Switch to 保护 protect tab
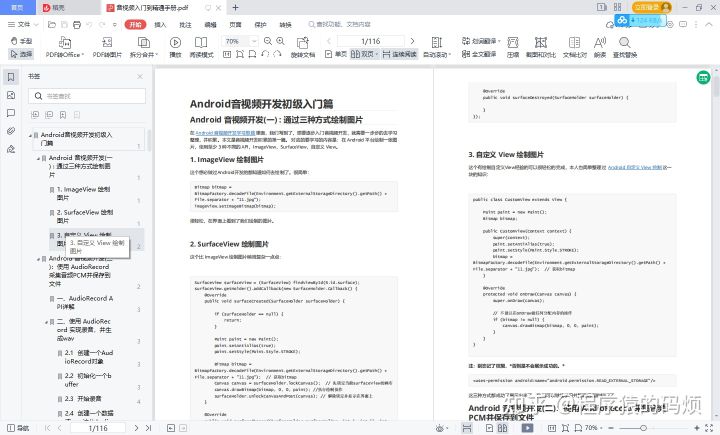This screenshot has width=720, height=435. 260,24
